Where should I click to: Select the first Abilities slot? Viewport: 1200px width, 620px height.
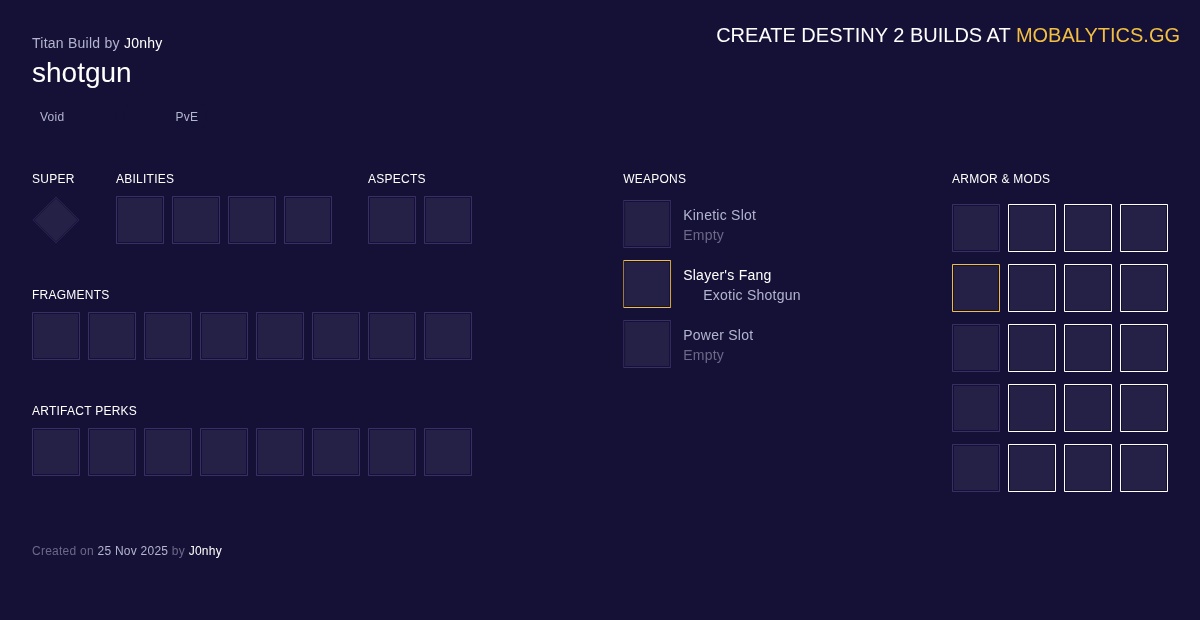140,220
